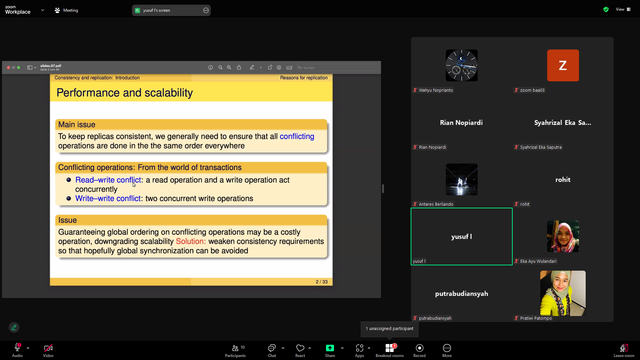The width and height of the screenshot is (640, 360).
Task: Click the slide page number 2 / 33
Action: pyautogui.click(x=322, y=282)
